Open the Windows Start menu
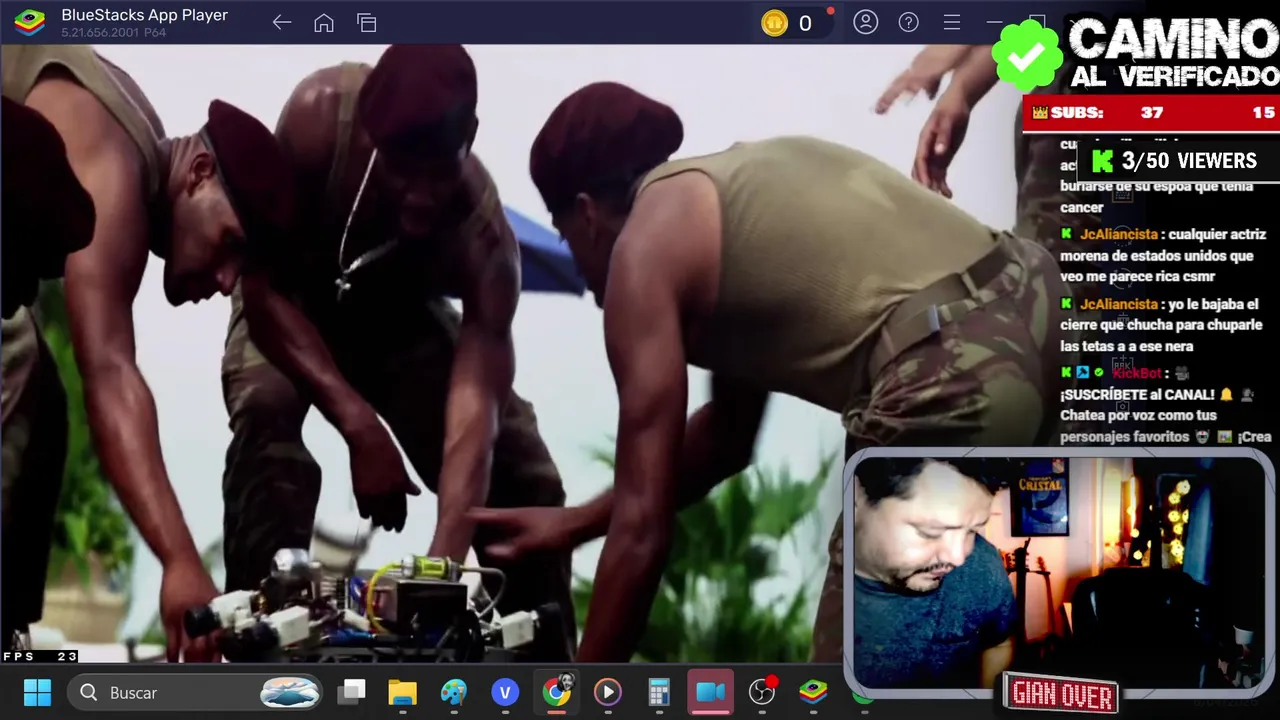This screenshot has width=1280, height=720. (38, 692)
